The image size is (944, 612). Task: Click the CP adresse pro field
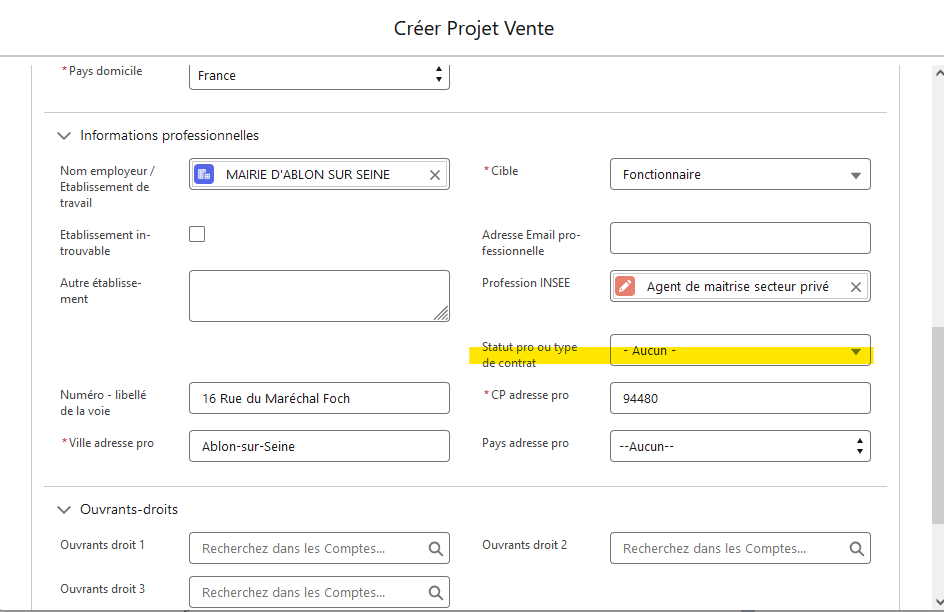(x=740, y=398)
